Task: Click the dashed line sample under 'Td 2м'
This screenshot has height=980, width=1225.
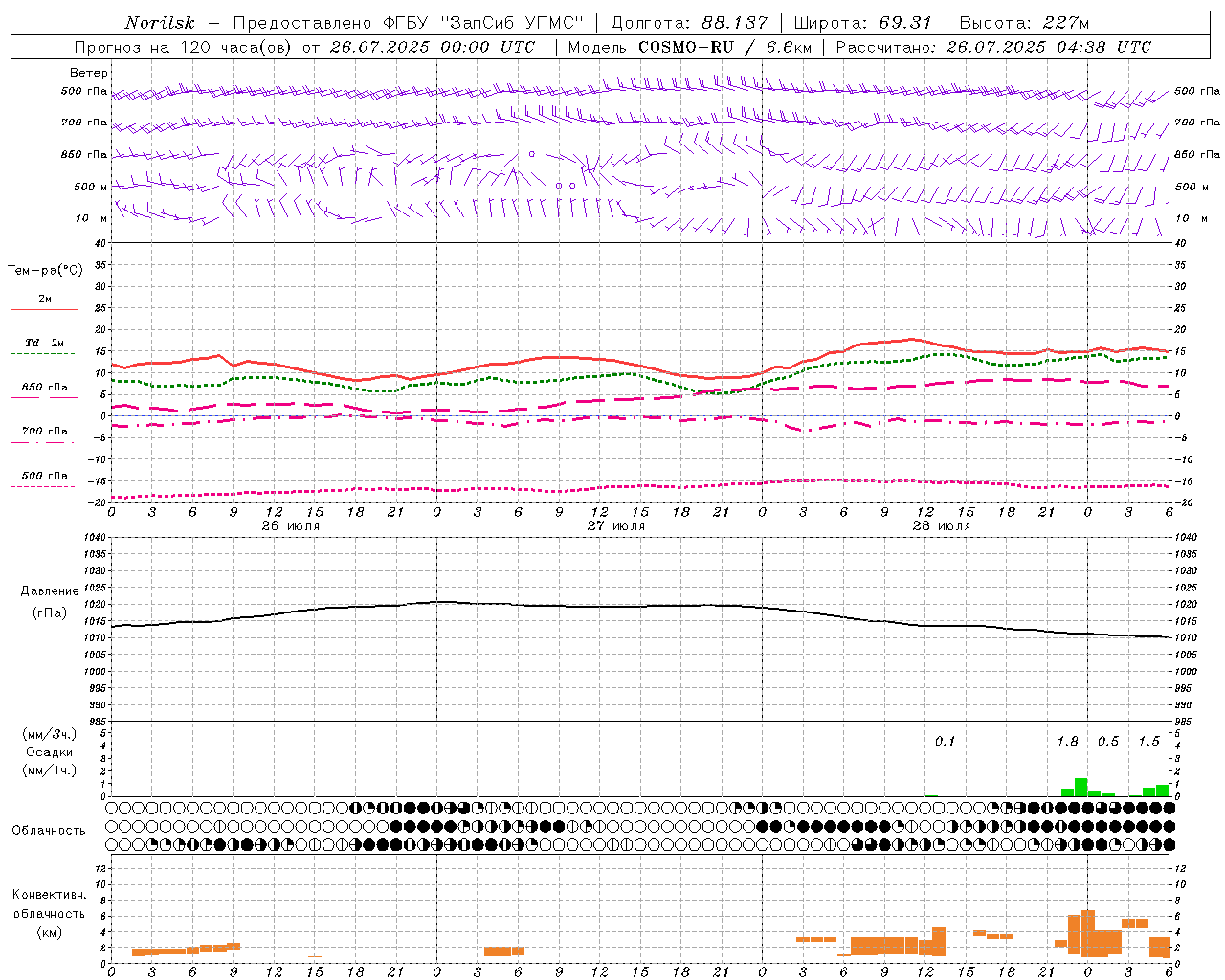Action: [42, 353]
